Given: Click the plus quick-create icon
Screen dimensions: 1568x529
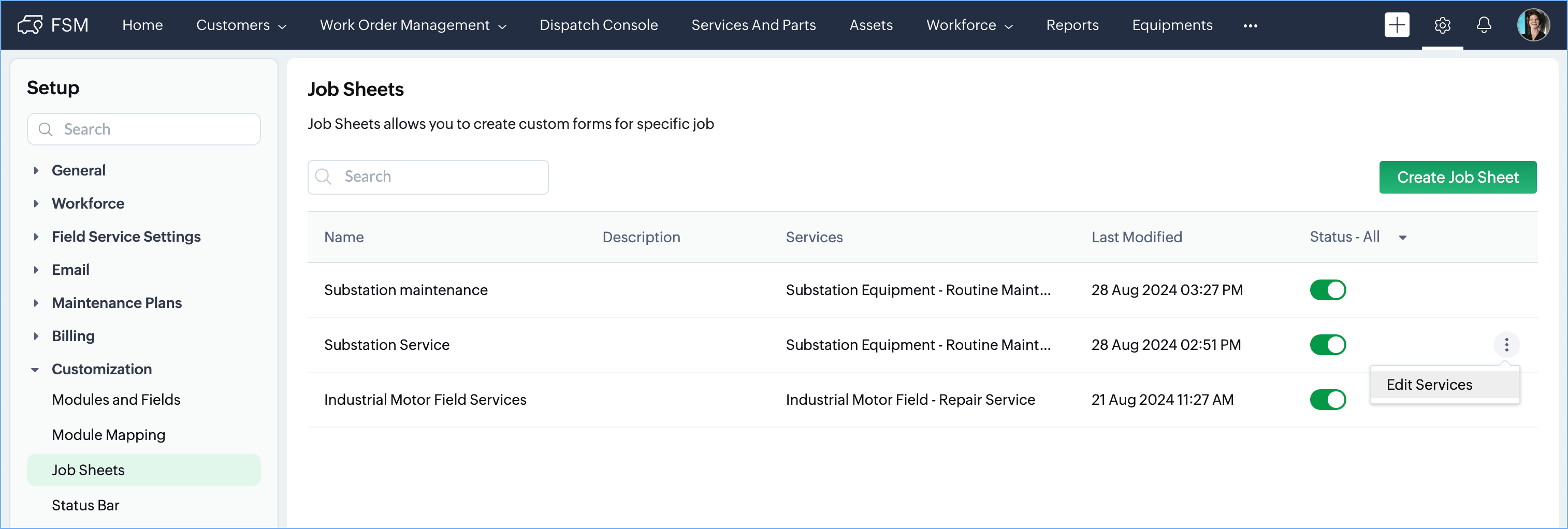Looking at the screenshot, I should click(x=1397, y=25).
